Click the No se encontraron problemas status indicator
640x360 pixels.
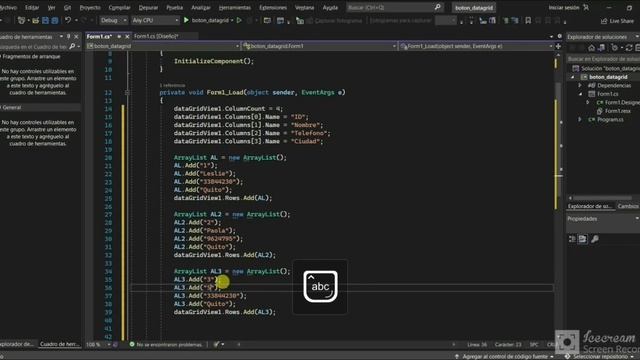(x=166, y=344)
